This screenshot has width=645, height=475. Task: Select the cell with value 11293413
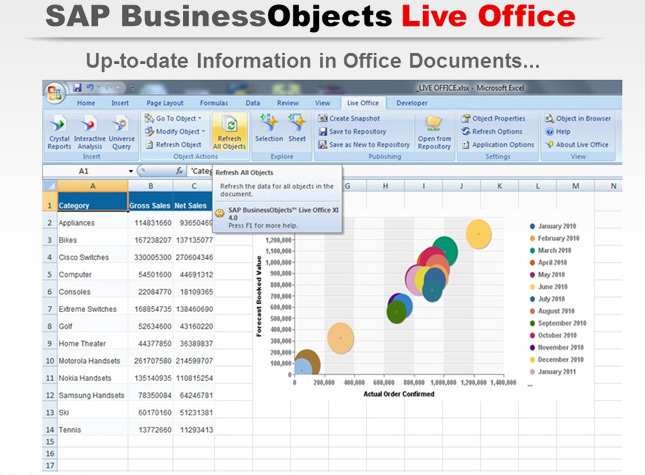click(193, 429)
